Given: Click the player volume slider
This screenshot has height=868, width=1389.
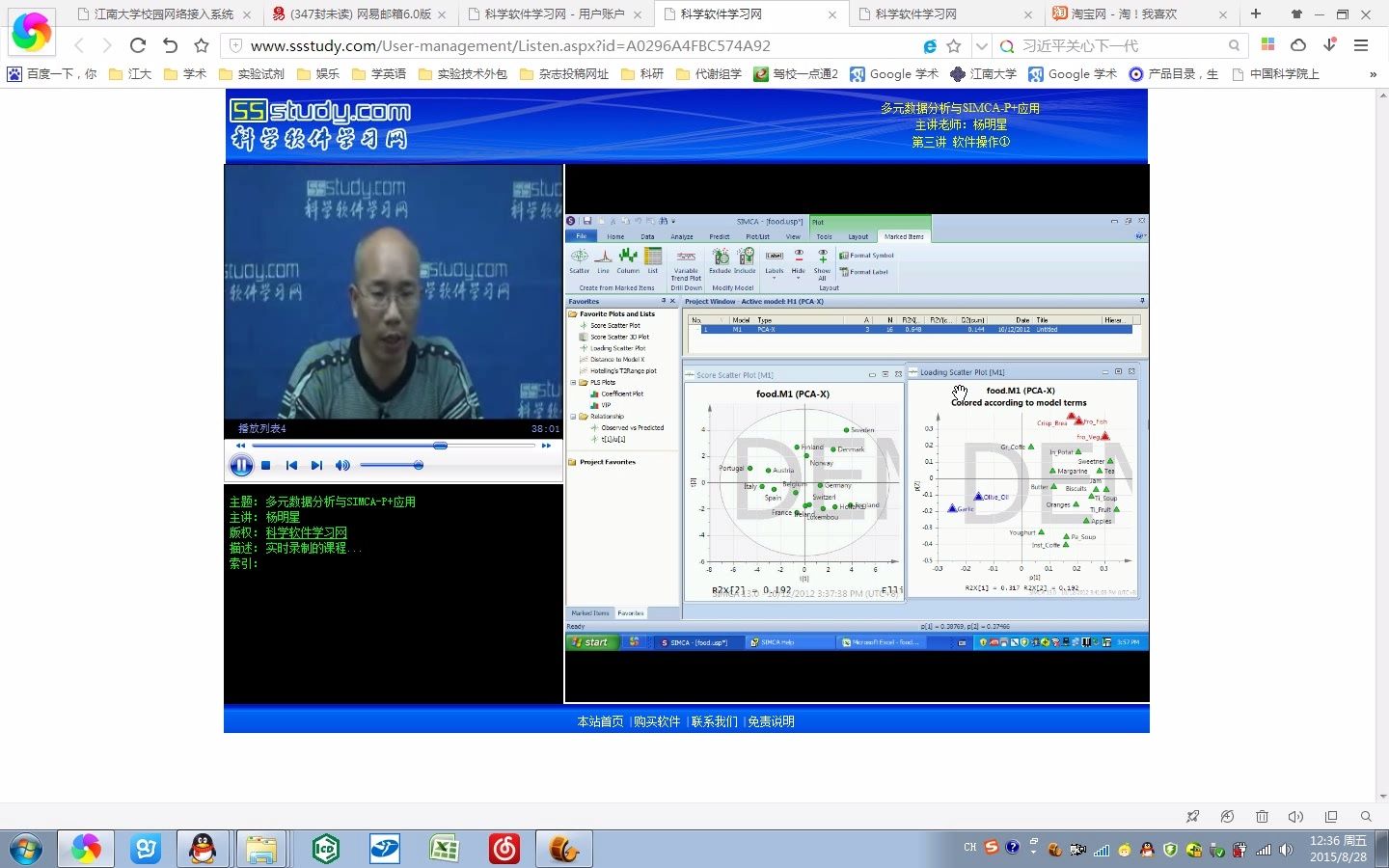Looking at the screenshot, I should point(392,465).
